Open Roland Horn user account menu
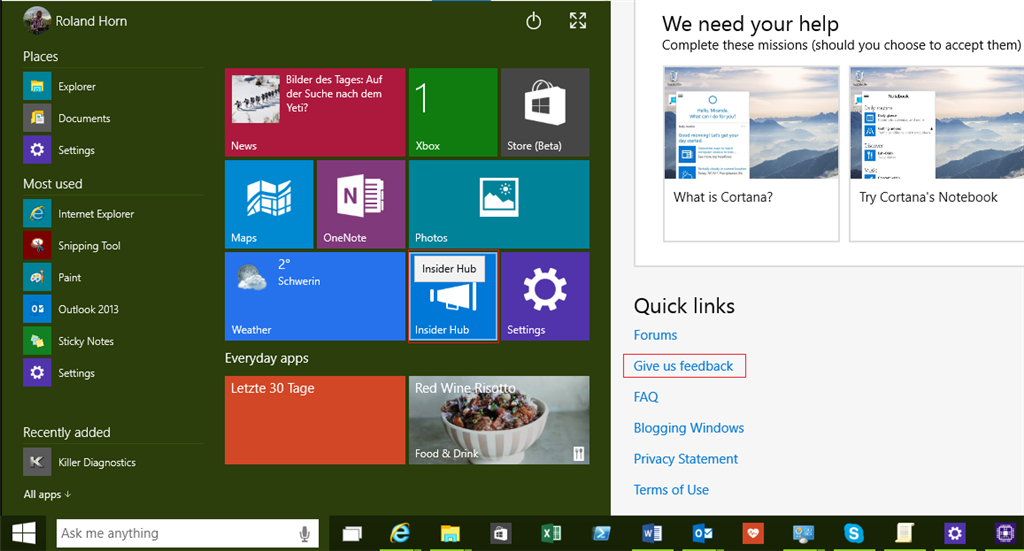This screenshot has width=1024, height=551. click(75, 21)
